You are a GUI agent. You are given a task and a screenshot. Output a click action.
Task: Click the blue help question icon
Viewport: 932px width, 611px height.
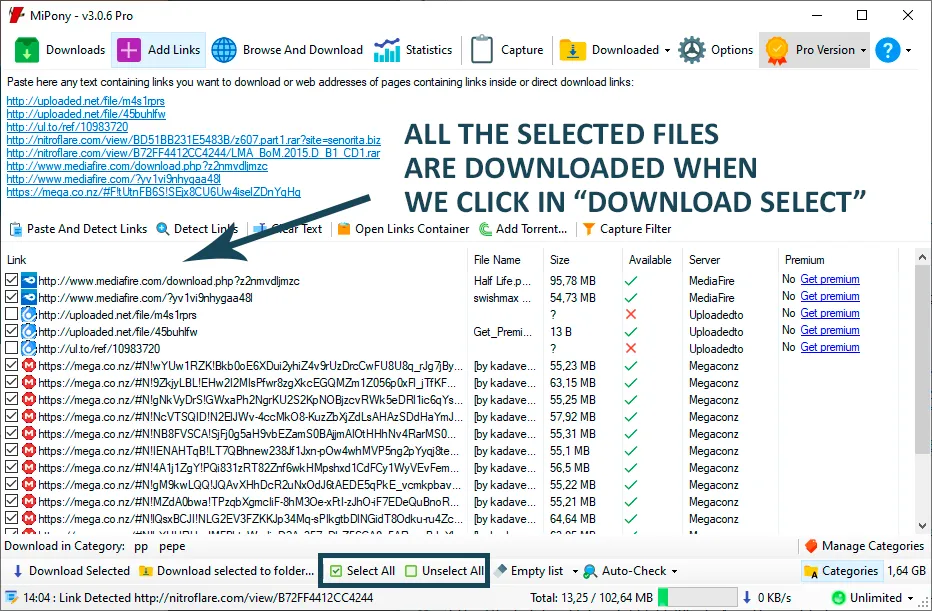[887, 50]
